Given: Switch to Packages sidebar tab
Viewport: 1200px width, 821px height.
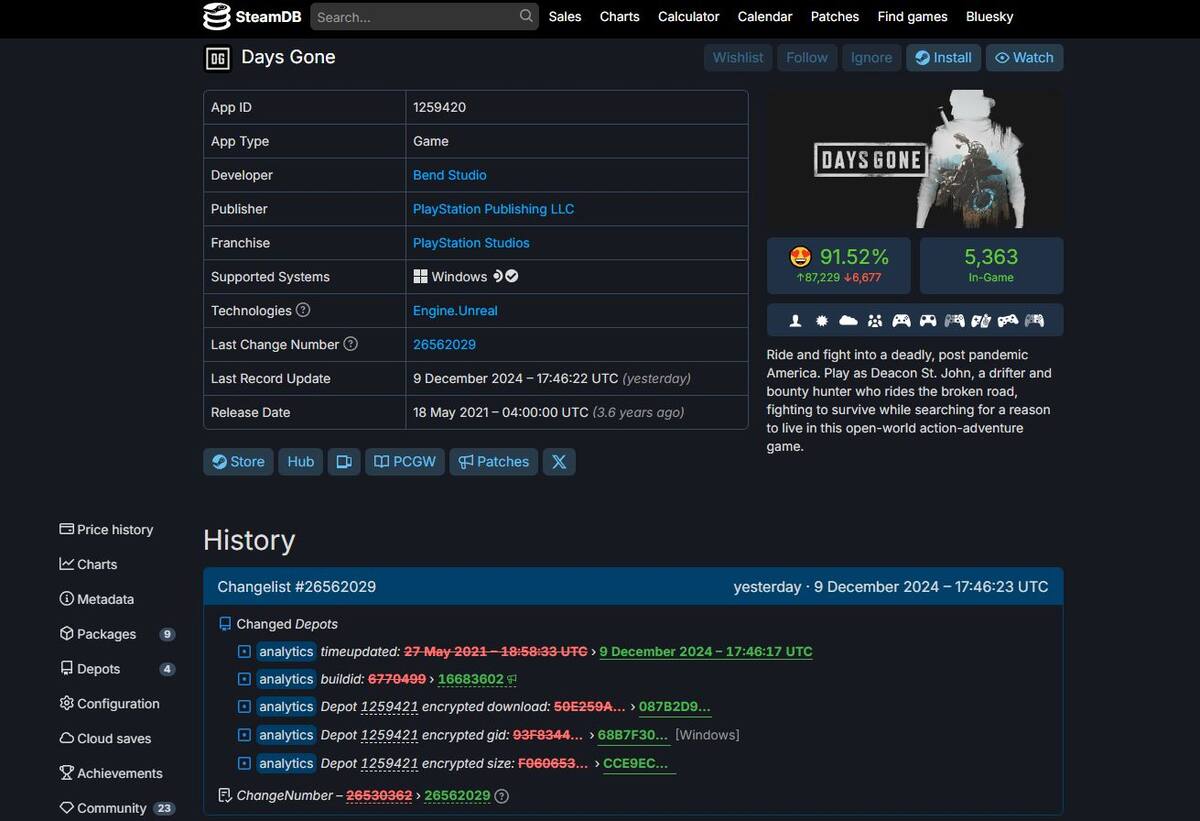Looking at the screenshot, I should pos(117,634).
